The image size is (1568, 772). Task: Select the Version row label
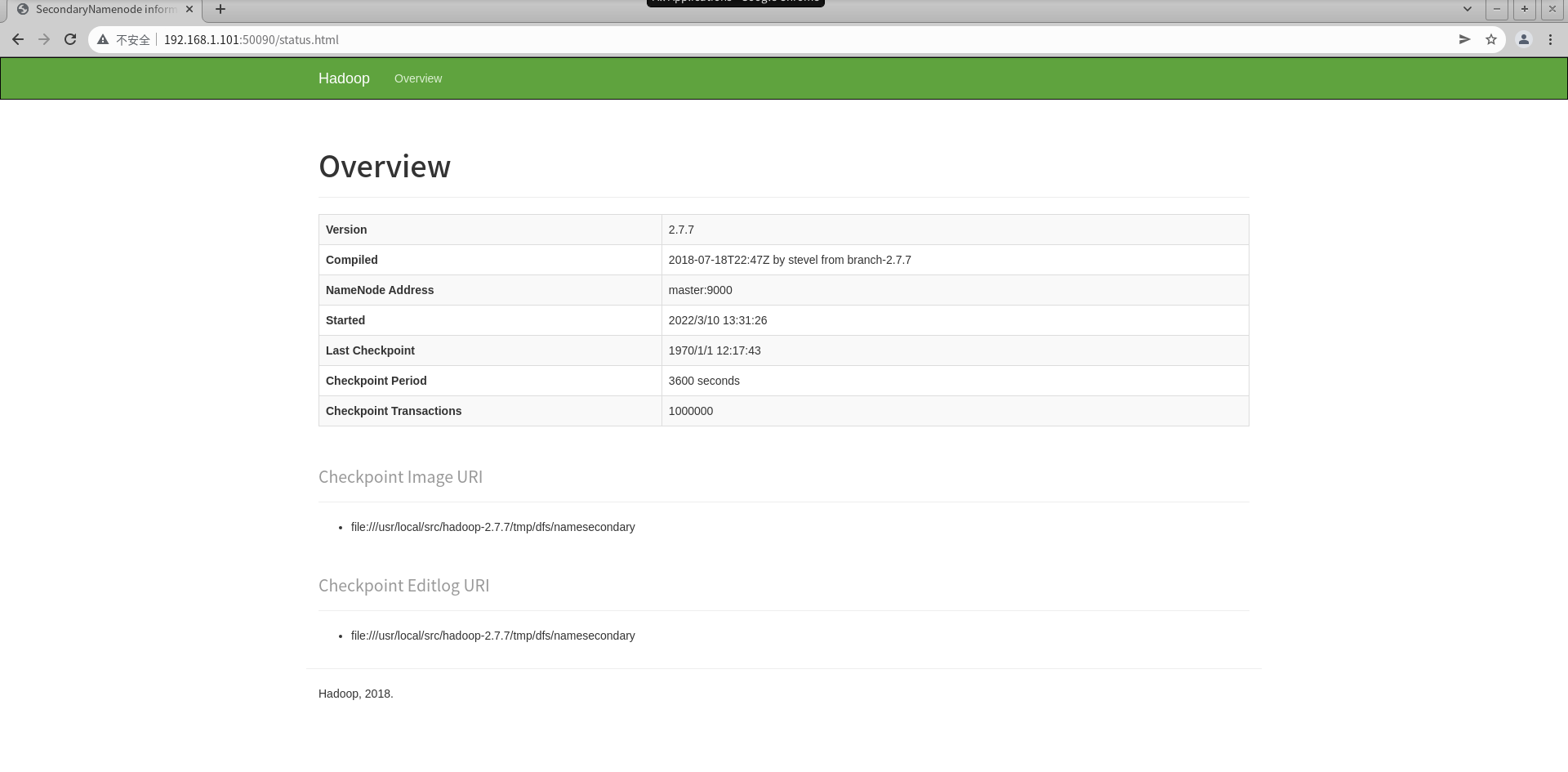click(x=346, y=230)
